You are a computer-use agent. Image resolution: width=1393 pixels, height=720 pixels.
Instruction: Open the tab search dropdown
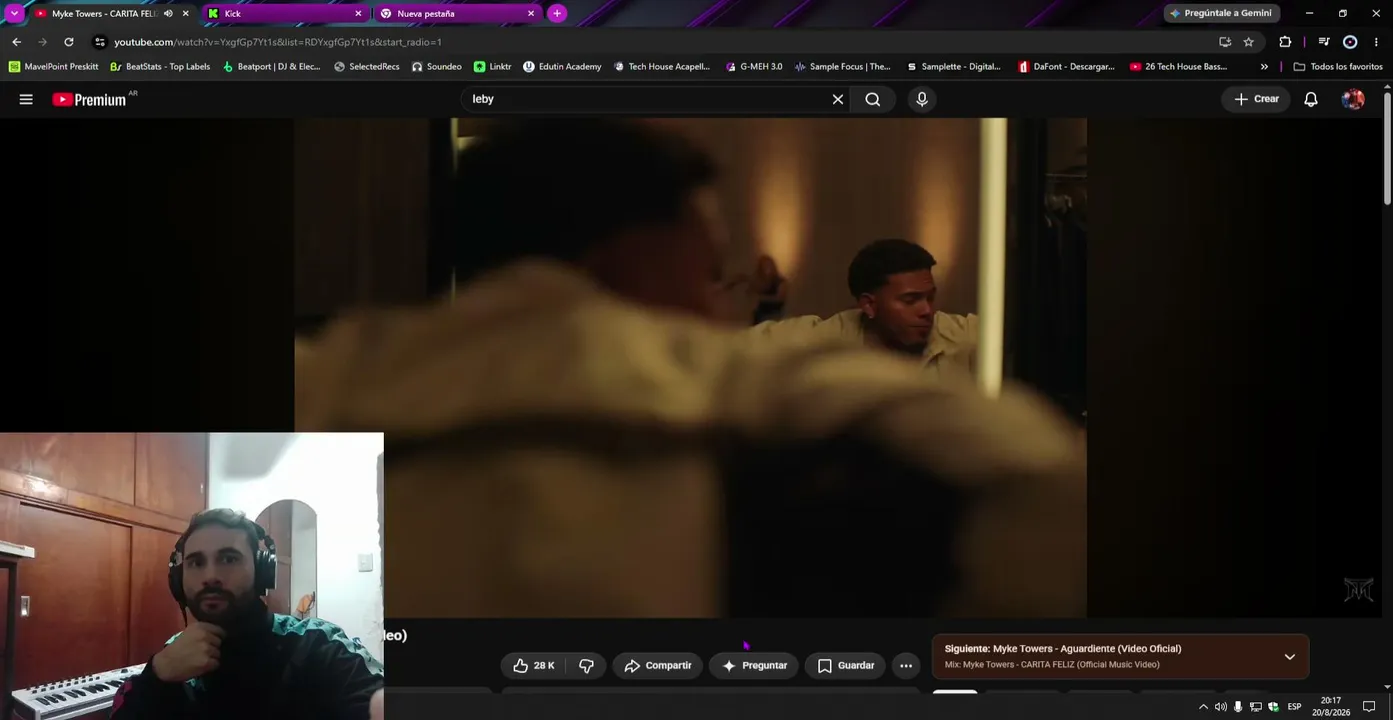coord(14,13)
